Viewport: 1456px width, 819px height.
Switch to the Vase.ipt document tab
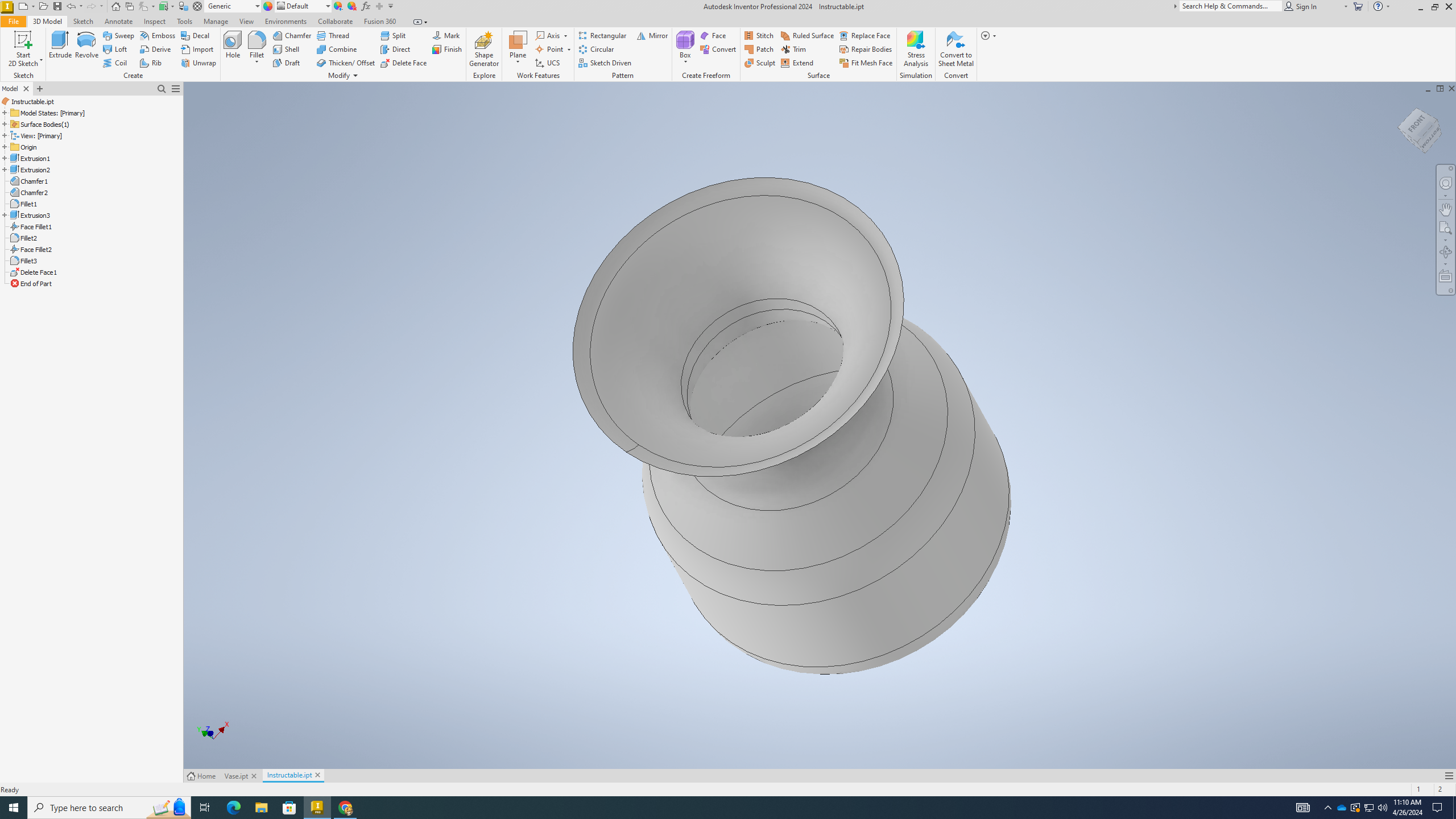click(236, 776)
